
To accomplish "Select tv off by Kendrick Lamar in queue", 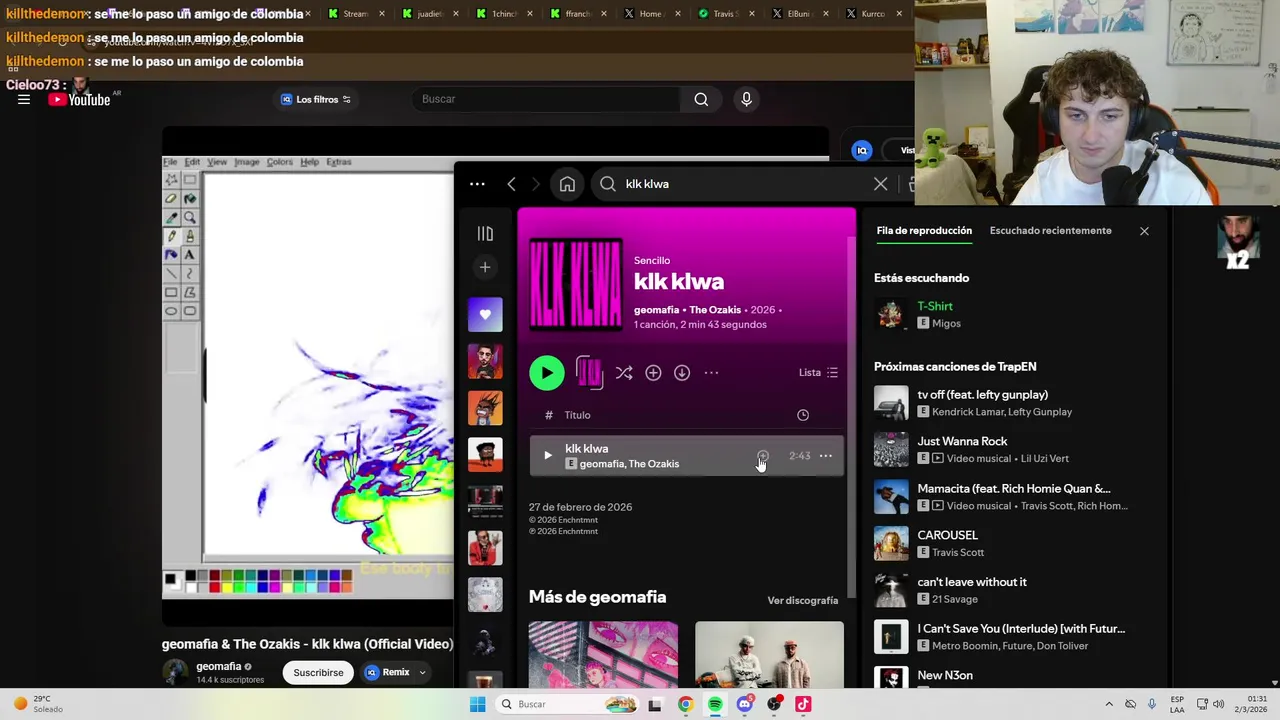I will click(1010, 403).
